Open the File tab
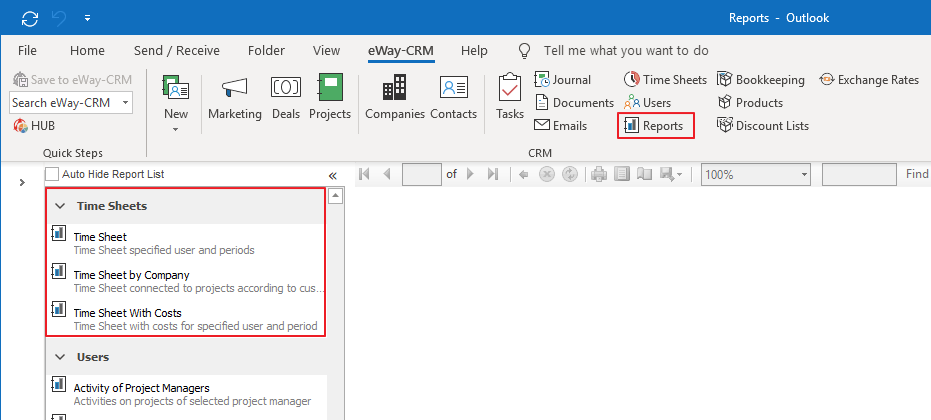This screenshot has height=420, width=931. [27, 50]
